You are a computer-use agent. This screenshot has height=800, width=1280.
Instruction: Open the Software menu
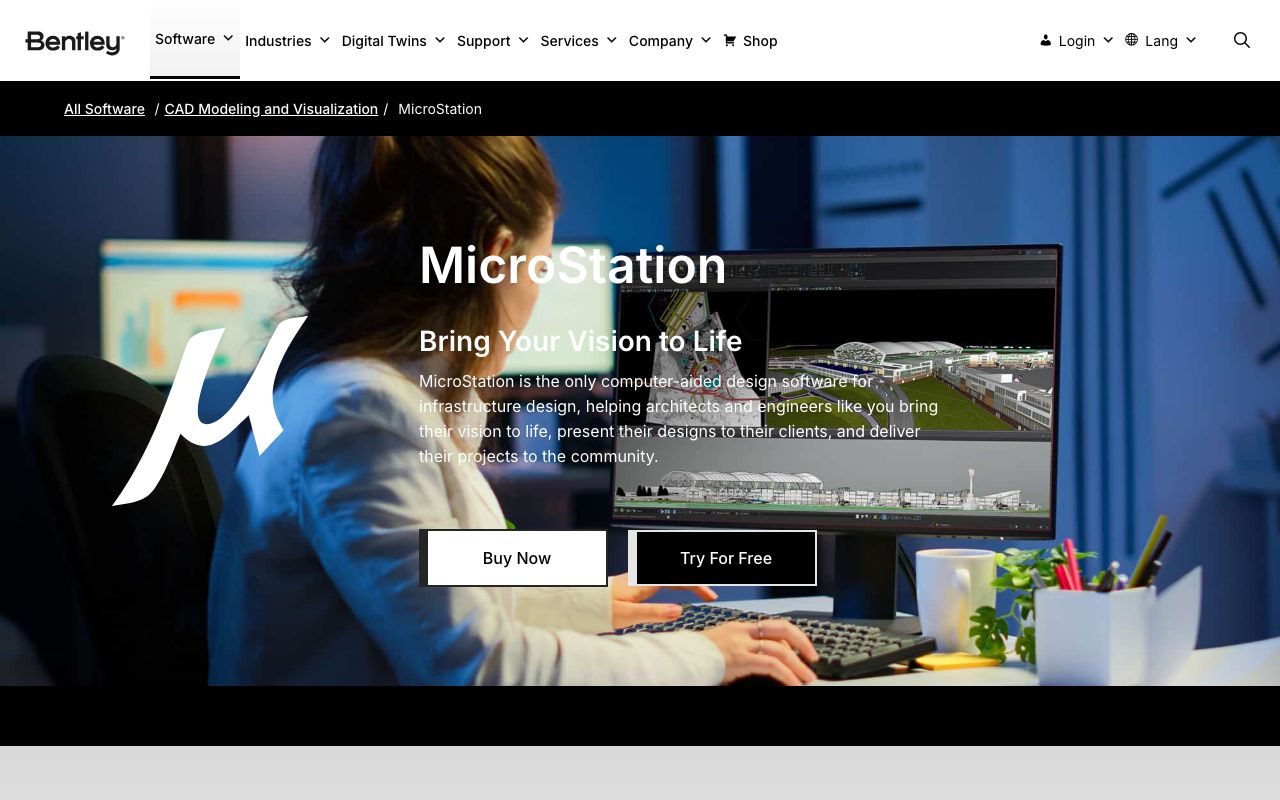185,39
